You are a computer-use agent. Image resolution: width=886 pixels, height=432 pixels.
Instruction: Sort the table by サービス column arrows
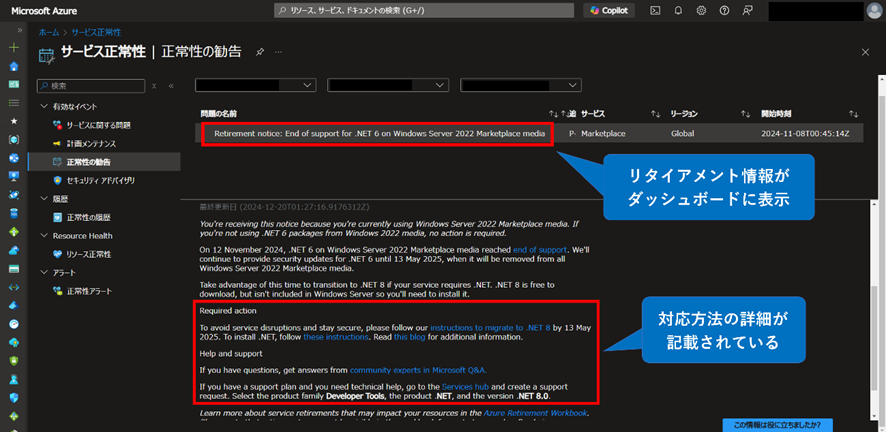coord(655,114)
